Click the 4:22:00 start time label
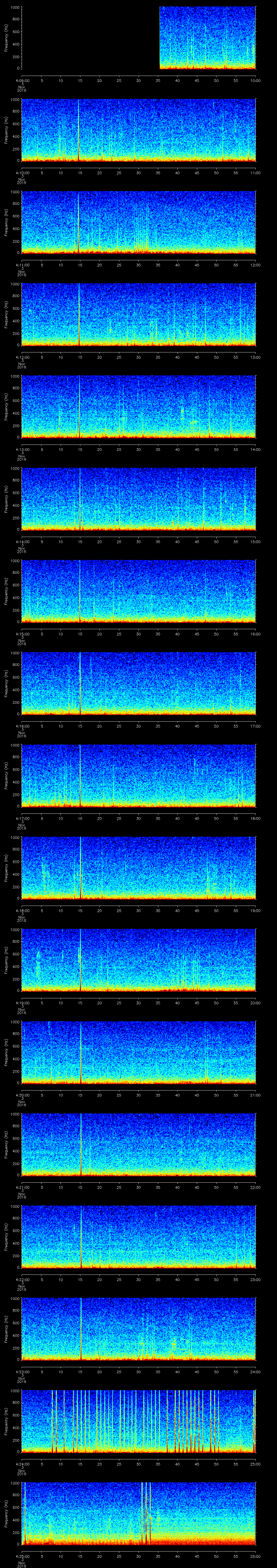This screenshot has width=277, height=1568. 21,1279
